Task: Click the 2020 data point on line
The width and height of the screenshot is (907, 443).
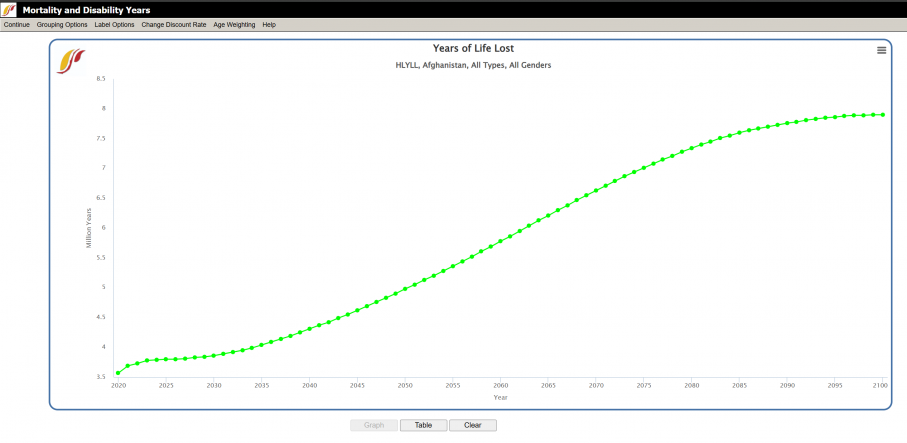Action: (118, 373)
